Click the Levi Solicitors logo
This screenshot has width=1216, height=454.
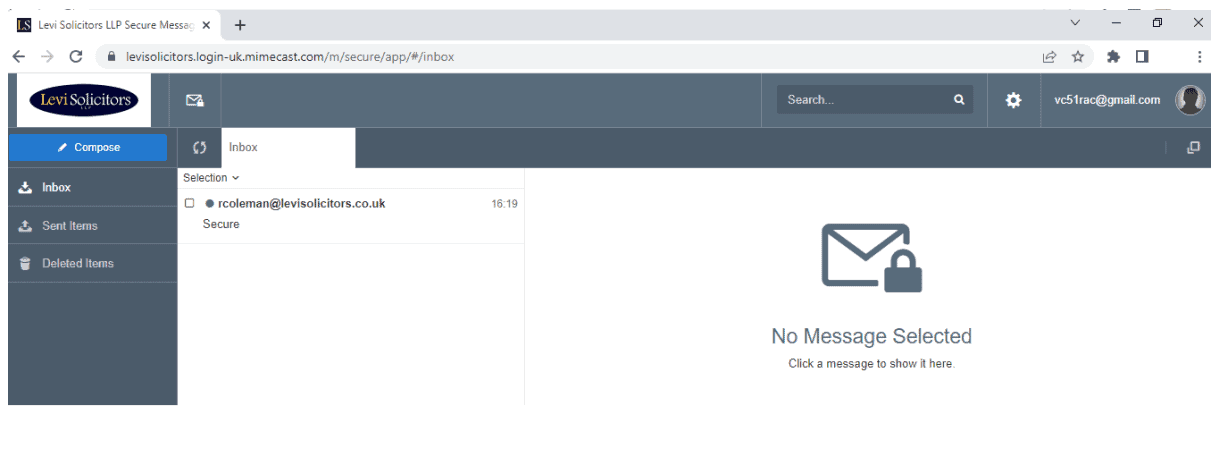[84, 100]
